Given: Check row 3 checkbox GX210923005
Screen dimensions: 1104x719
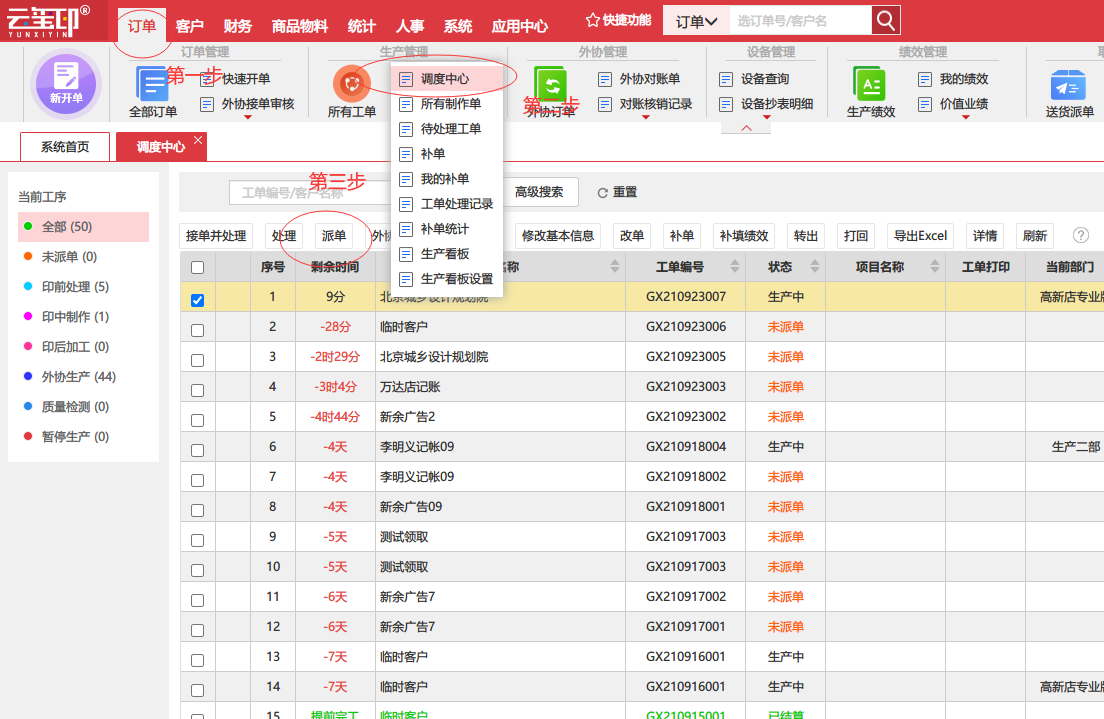Looking at the screenshot, I should [197, 361].
